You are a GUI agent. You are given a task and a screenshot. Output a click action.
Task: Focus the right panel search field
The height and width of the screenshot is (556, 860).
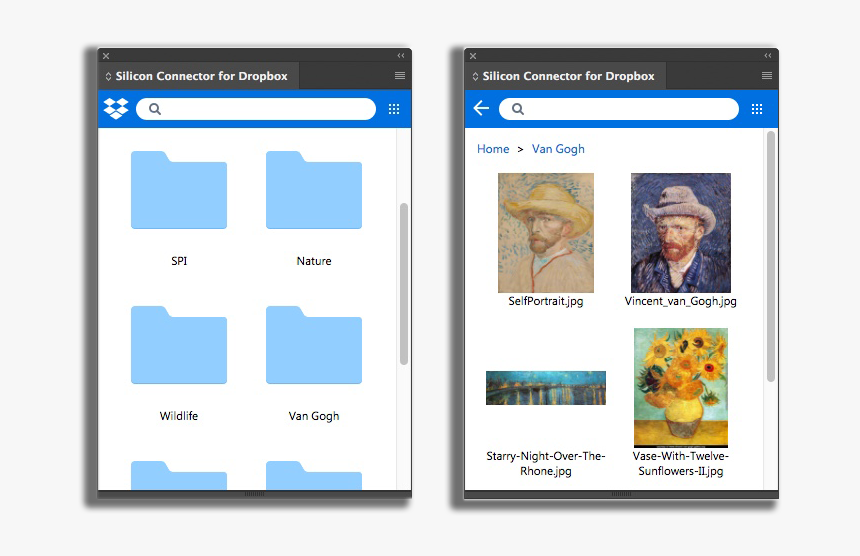(x=619, y=109)
